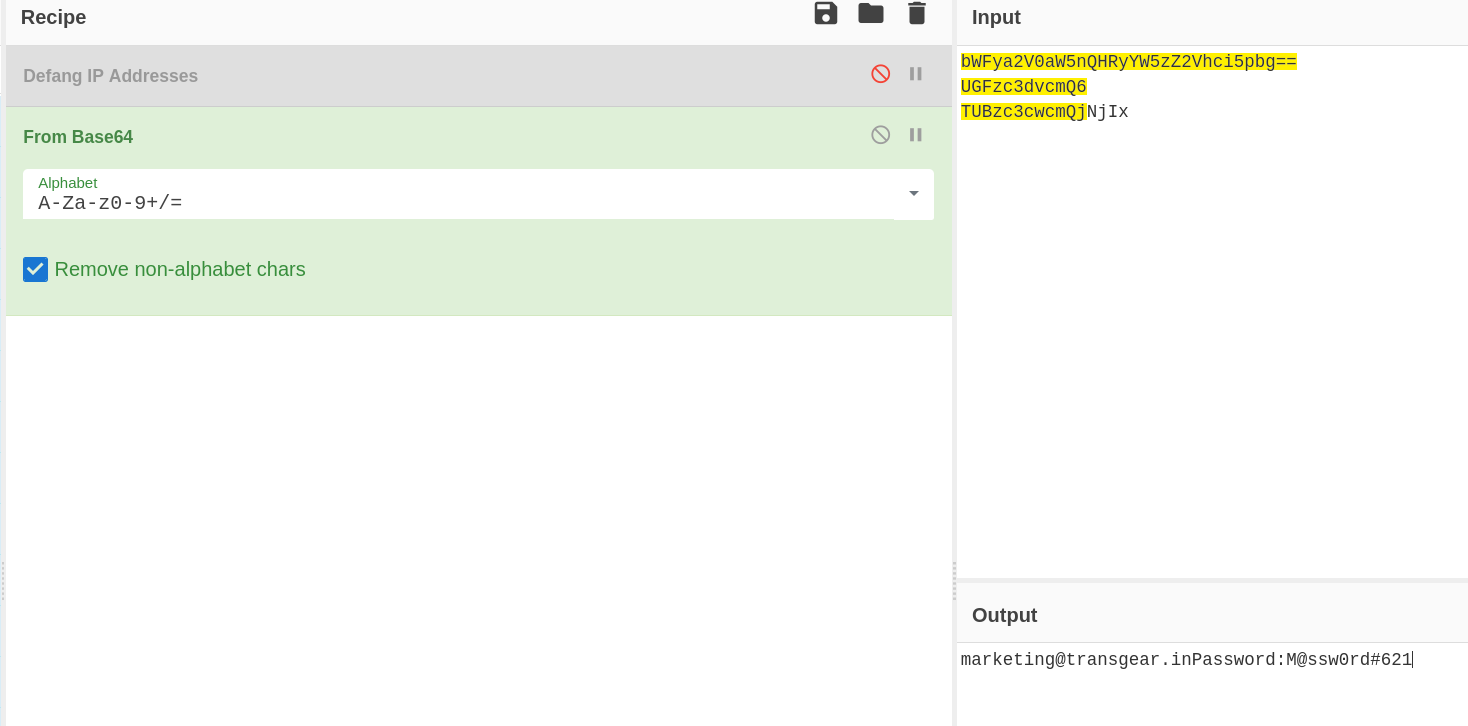1468x726 pixels.
Task: Disable the From Base64 operation
Action: click(880, 135)
